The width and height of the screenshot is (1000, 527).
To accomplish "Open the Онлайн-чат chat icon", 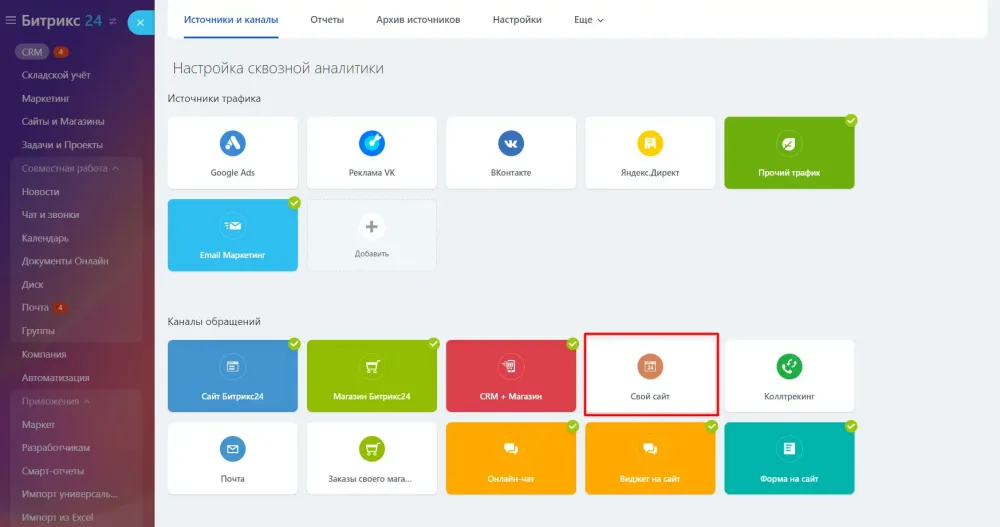I will pyautogui.click(x=511, y=449).
